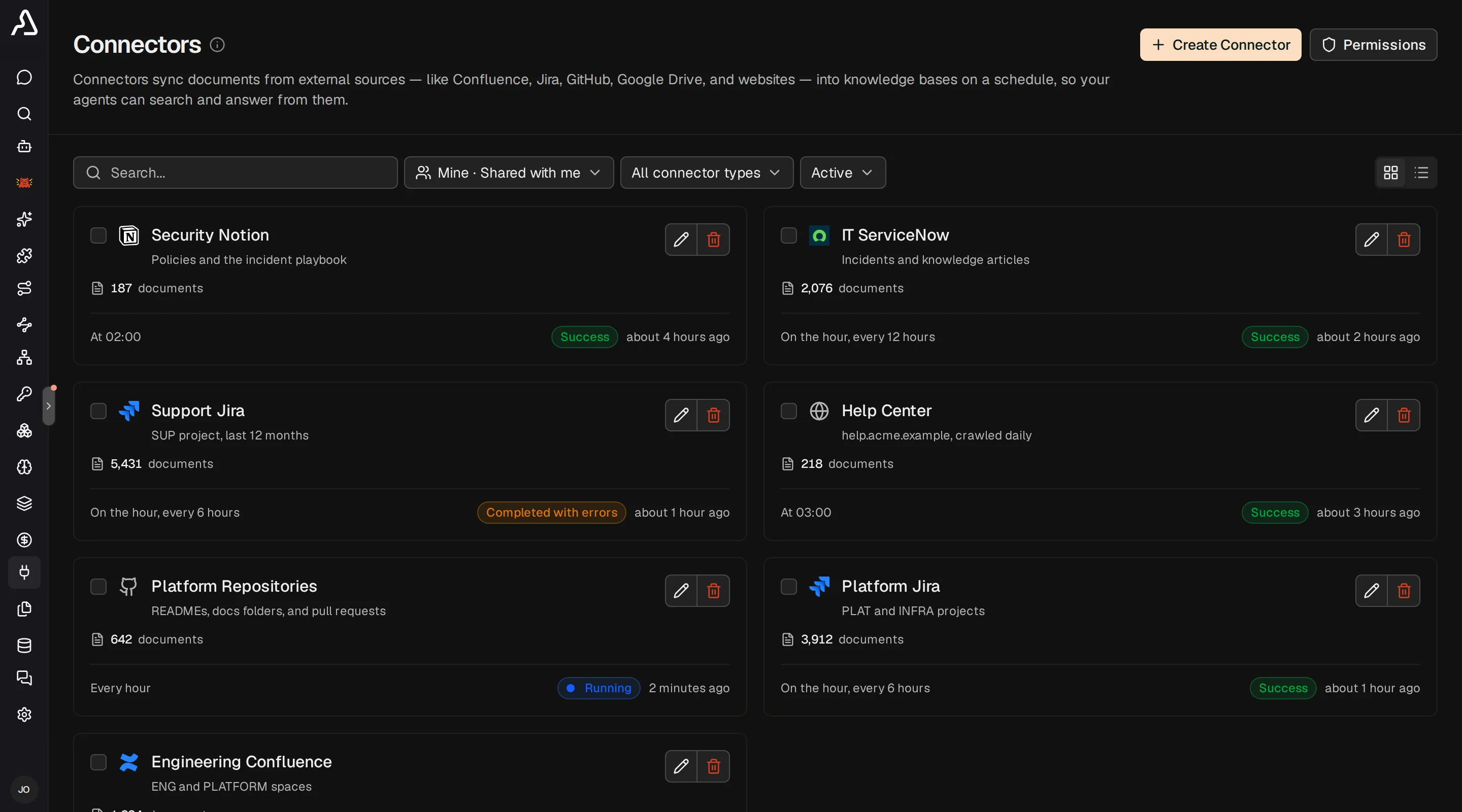Image resolution: width=1462 pixels, height=812 pixels.
Task: Open the robot agents sidebar icon
Action: pyautogui.click(x=24, y=146)
